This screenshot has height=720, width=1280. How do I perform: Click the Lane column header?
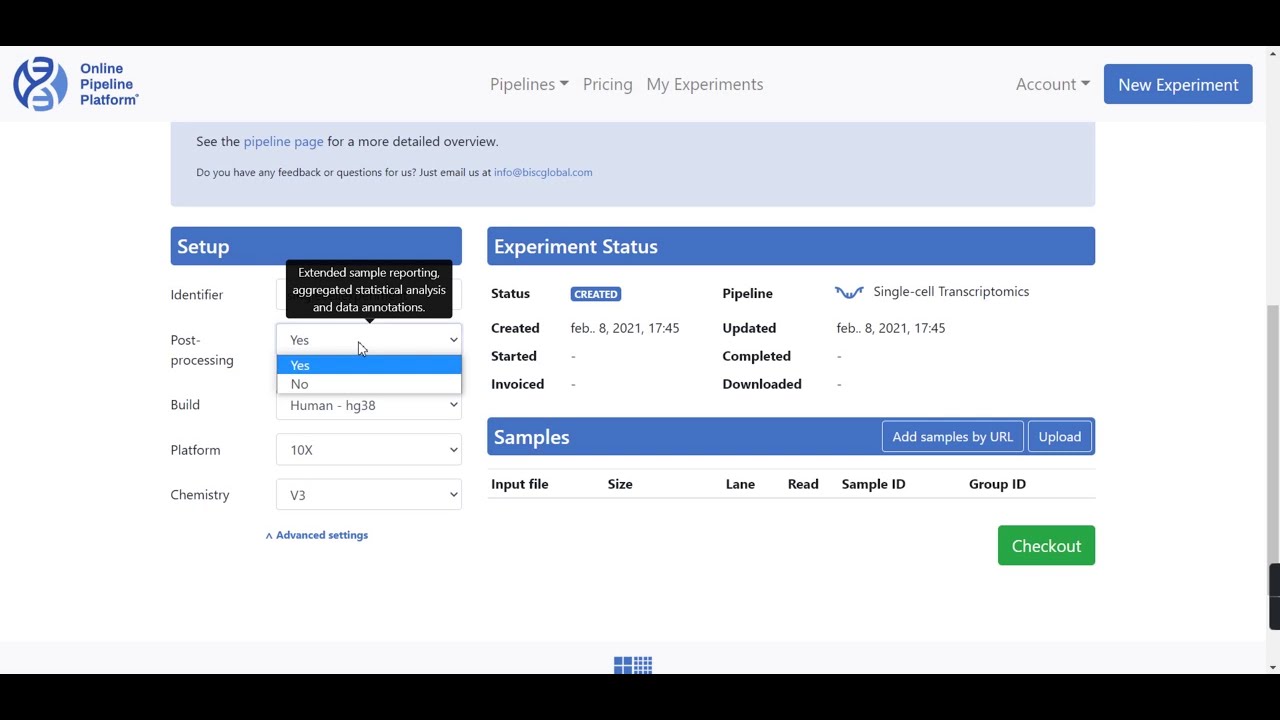click(x=740, y=484)
